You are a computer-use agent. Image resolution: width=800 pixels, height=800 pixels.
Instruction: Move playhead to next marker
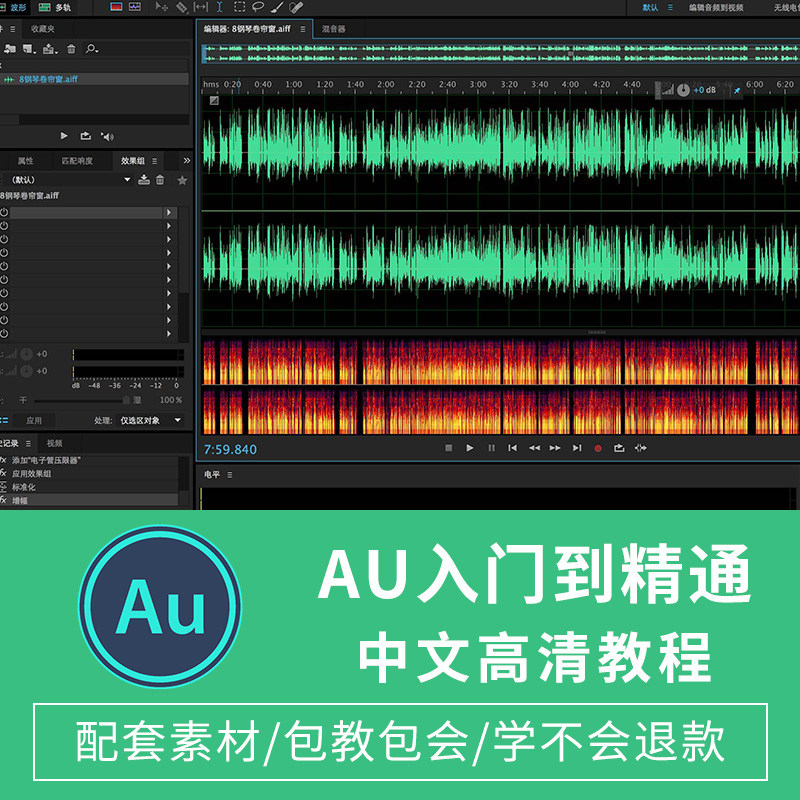coord(577,448)
